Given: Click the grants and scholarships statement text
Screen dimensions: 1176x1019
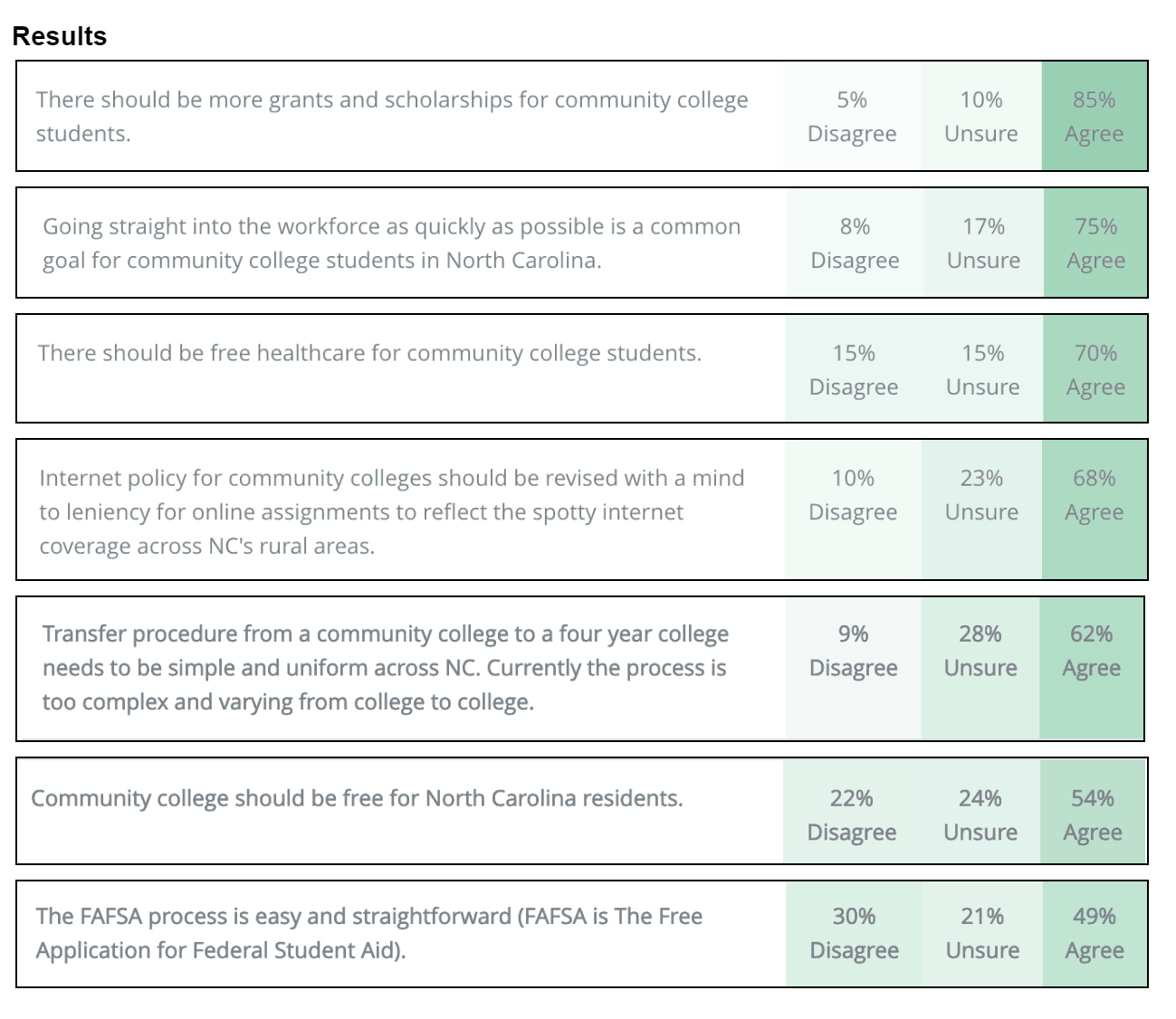Looking at the screenshot, I should tap(392, 117).
